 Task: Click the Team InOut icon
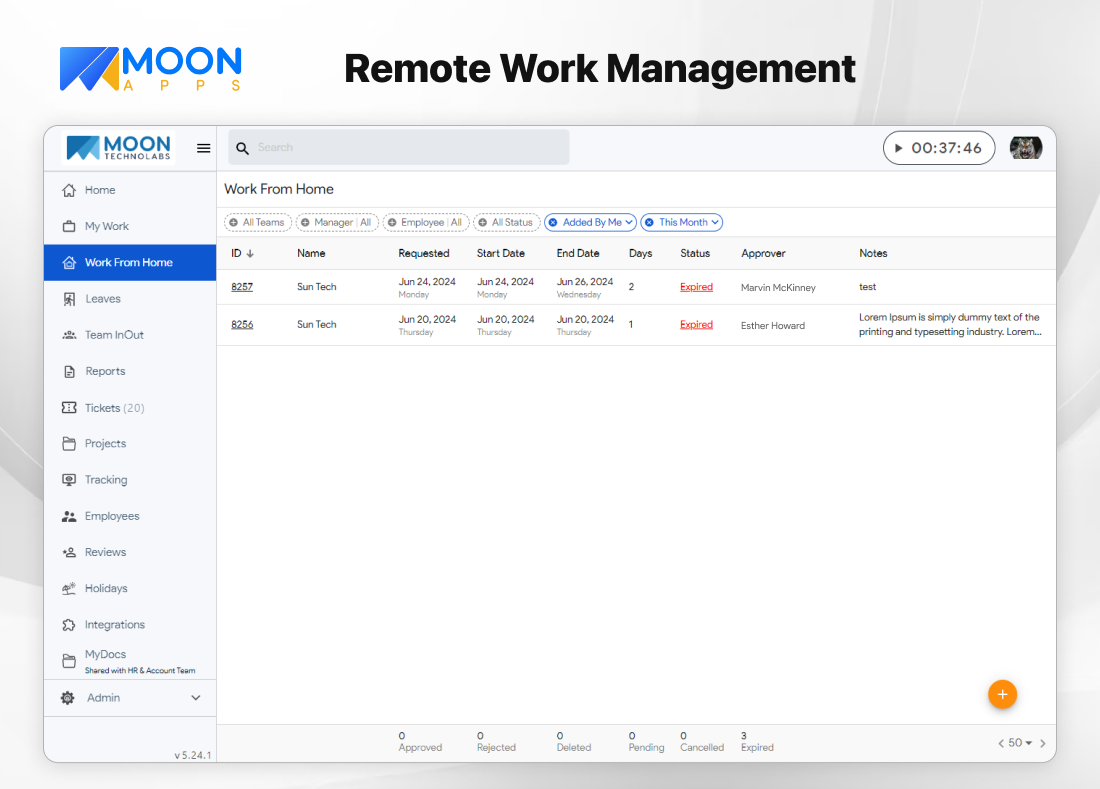point(69,335)
